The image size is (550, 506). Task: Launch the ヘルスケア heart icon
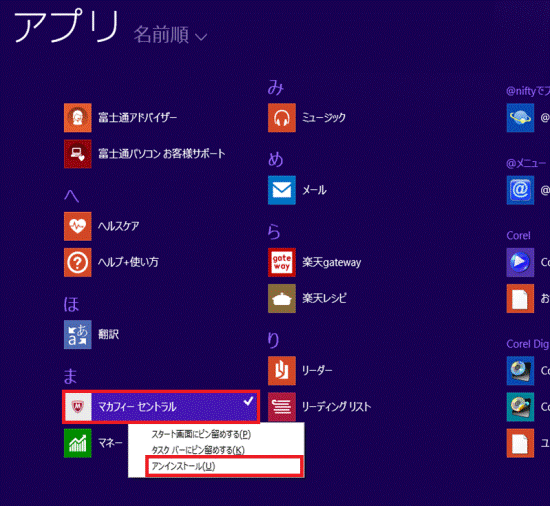click(78, 226)
